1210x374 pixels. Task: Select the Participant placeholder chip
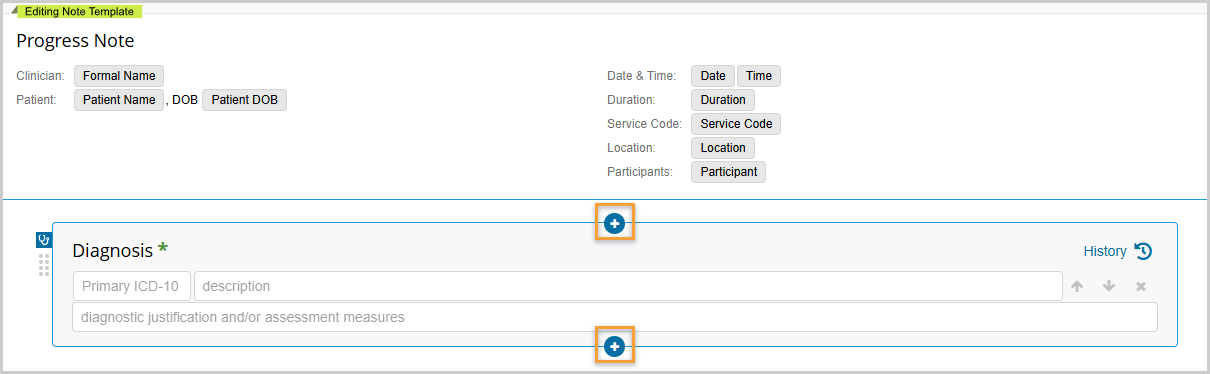coord(729,172)
